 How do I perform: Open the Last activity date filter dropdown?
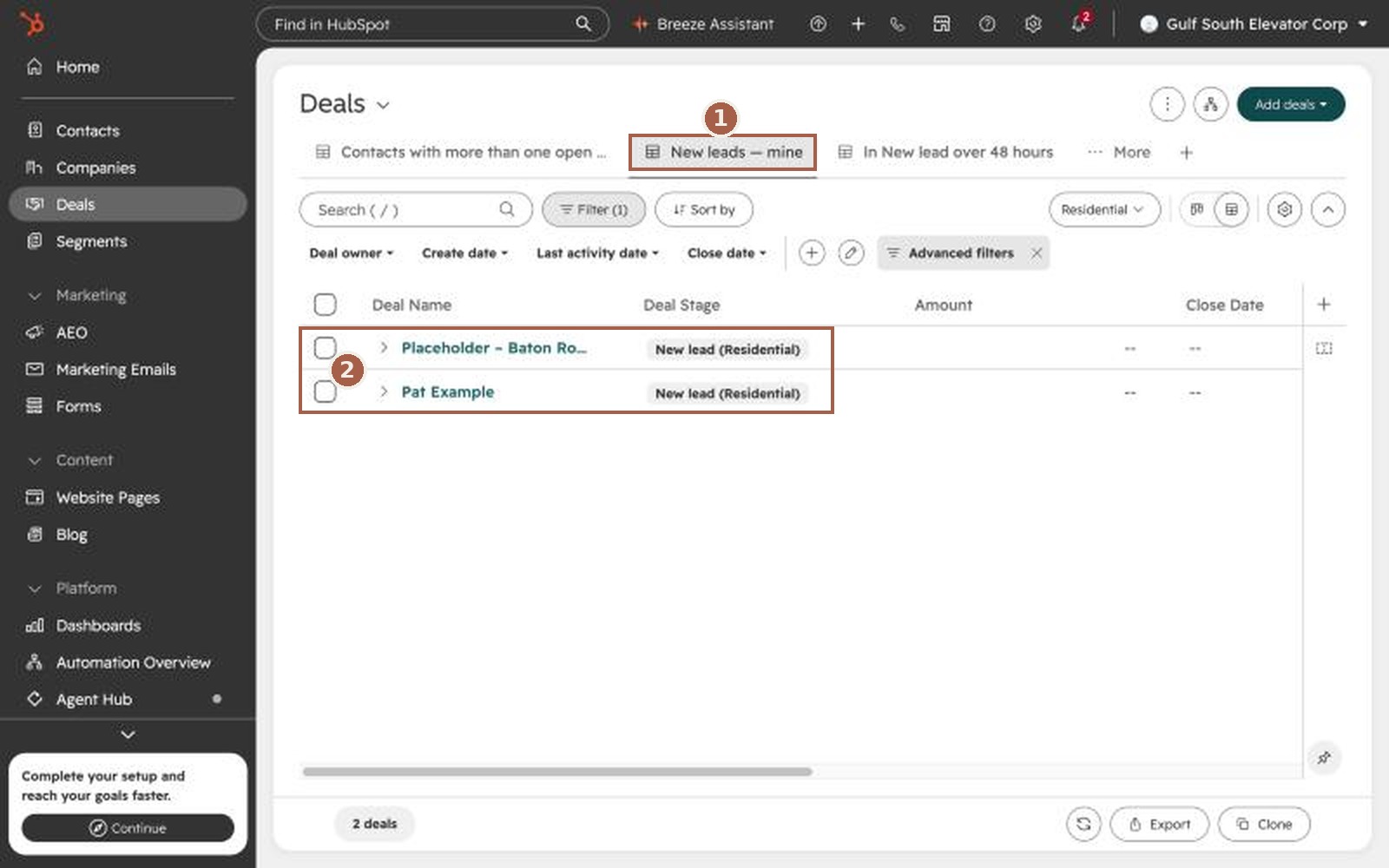(597, 253)
